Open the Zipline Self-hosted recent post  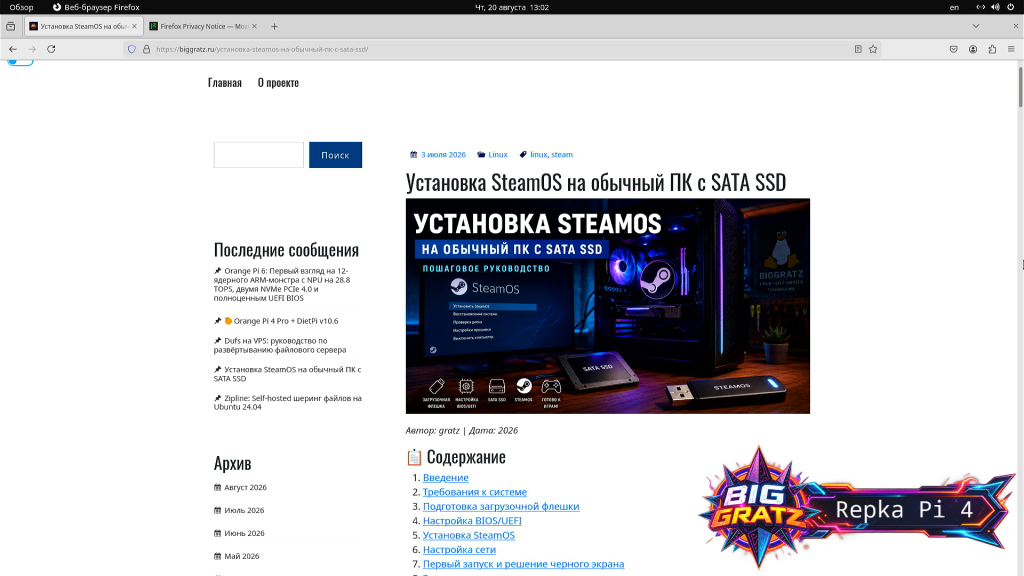[x=287, y=402]
